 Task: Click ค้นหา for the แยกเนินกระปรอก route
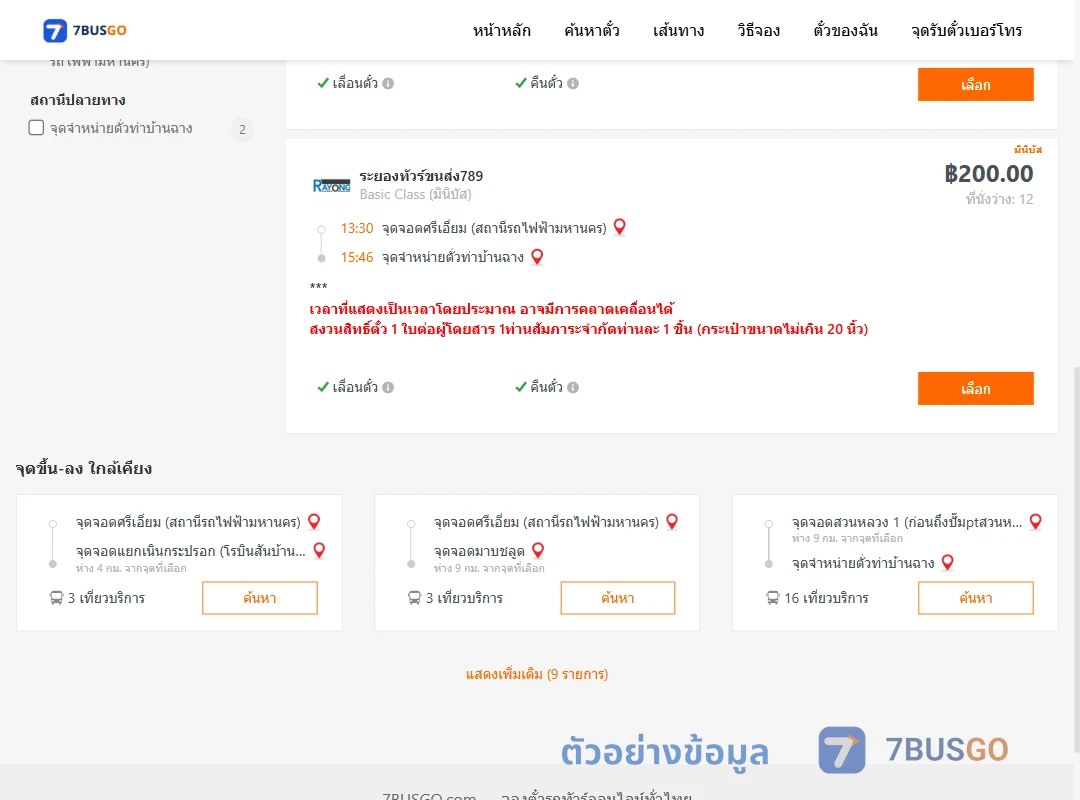(260, 598)
